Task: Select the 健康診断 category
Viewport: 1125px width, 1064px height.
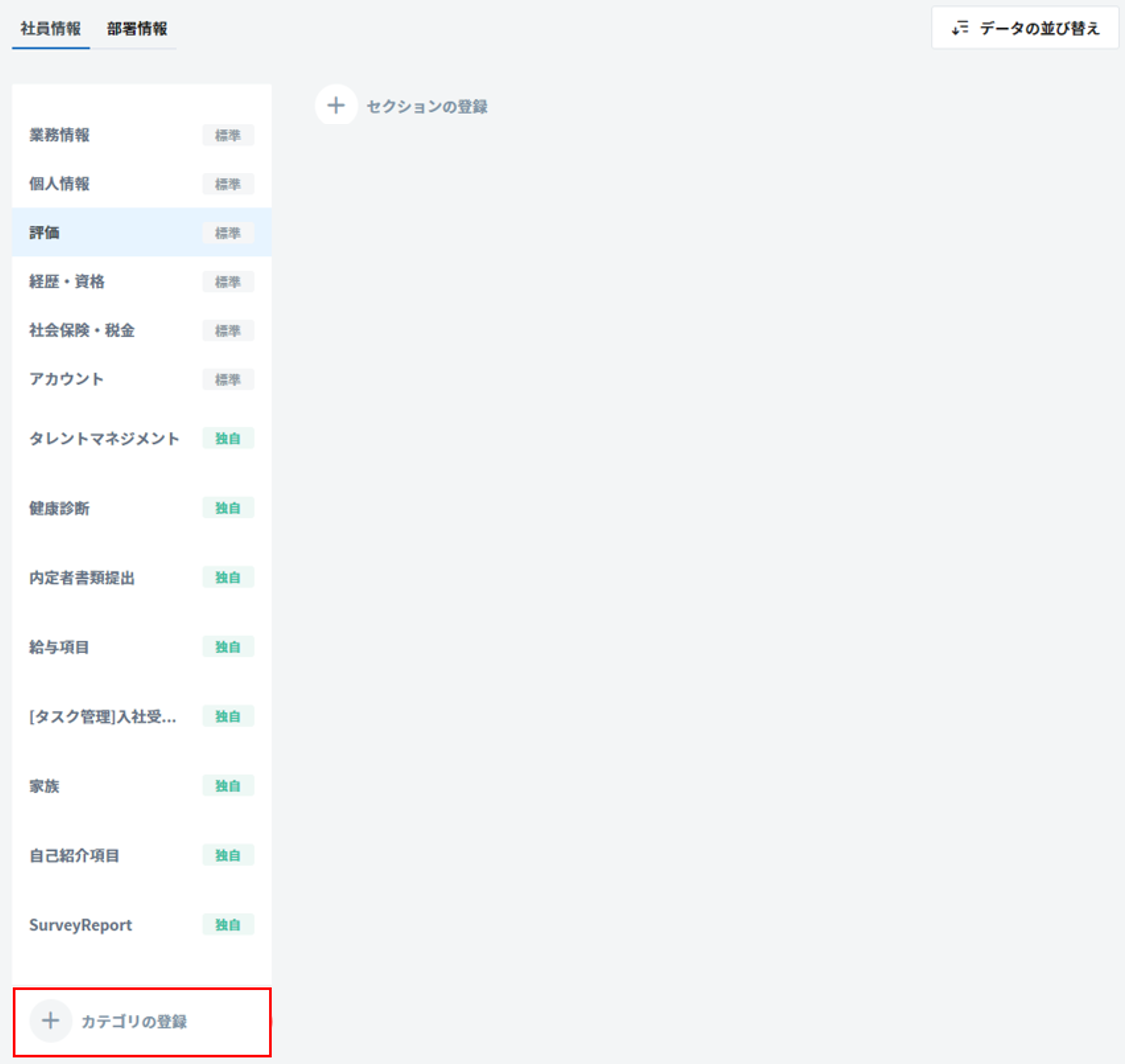Action: (60, 508)
